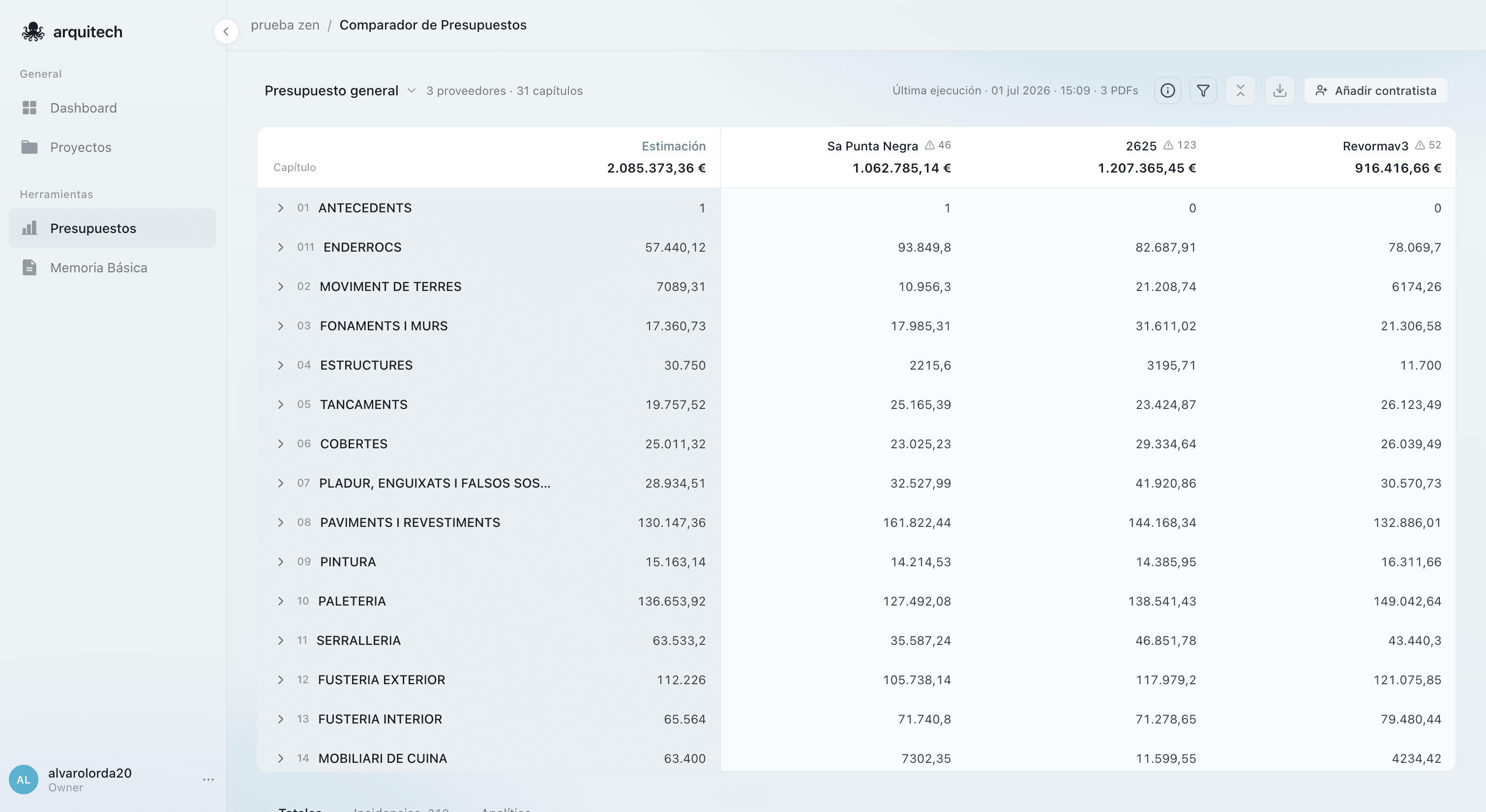The width and height of the screenshot is (1486, 812).
Task: Open Dashboard from the sidebar
Action: [113, 108]
